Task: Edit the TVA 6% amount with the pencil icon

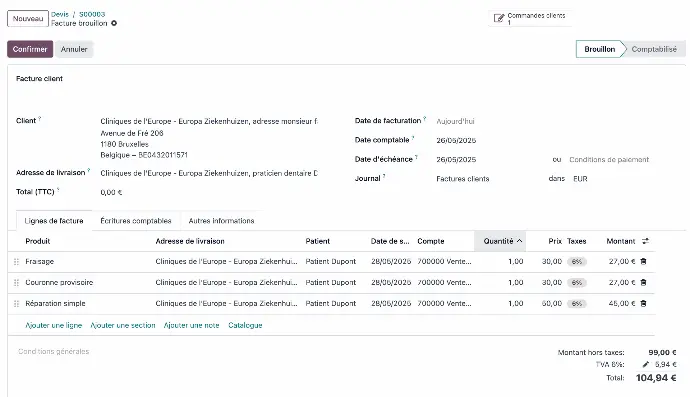Action: (x=646, y=364)
